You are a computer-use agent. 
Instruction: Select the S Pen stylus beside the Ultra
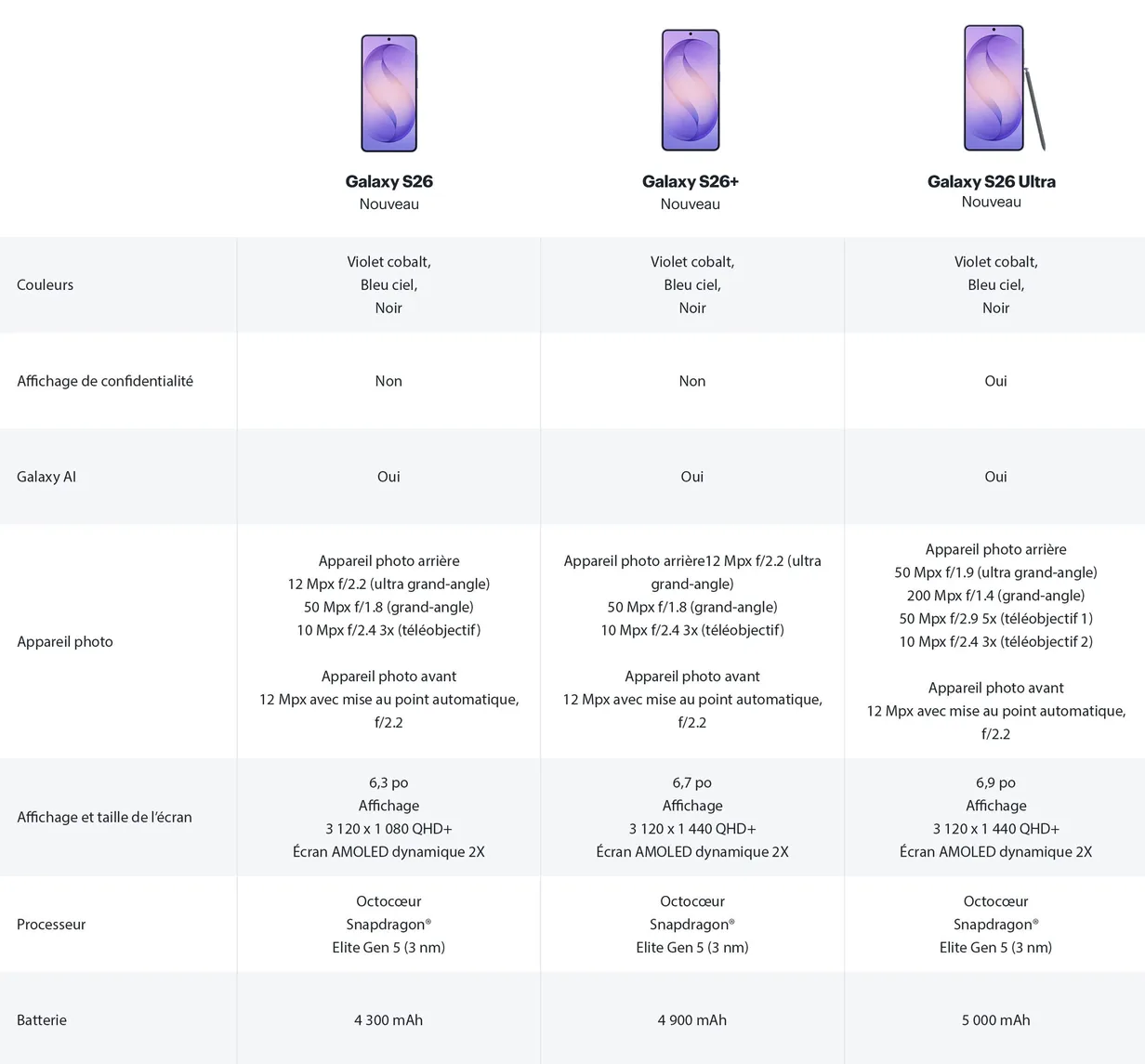click(1035, 109)
